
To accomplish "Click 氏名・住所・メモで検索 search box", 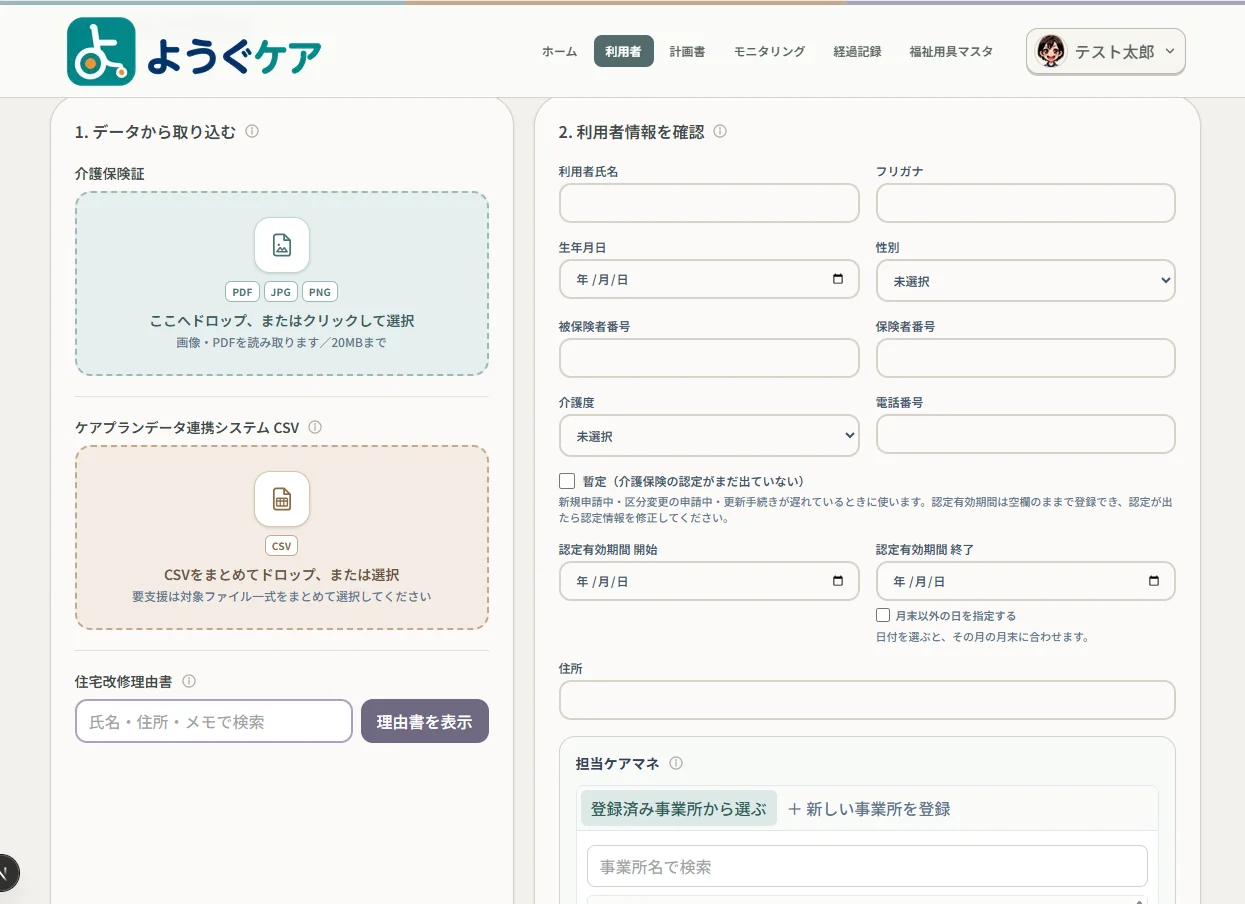I will tap(214, 721).
